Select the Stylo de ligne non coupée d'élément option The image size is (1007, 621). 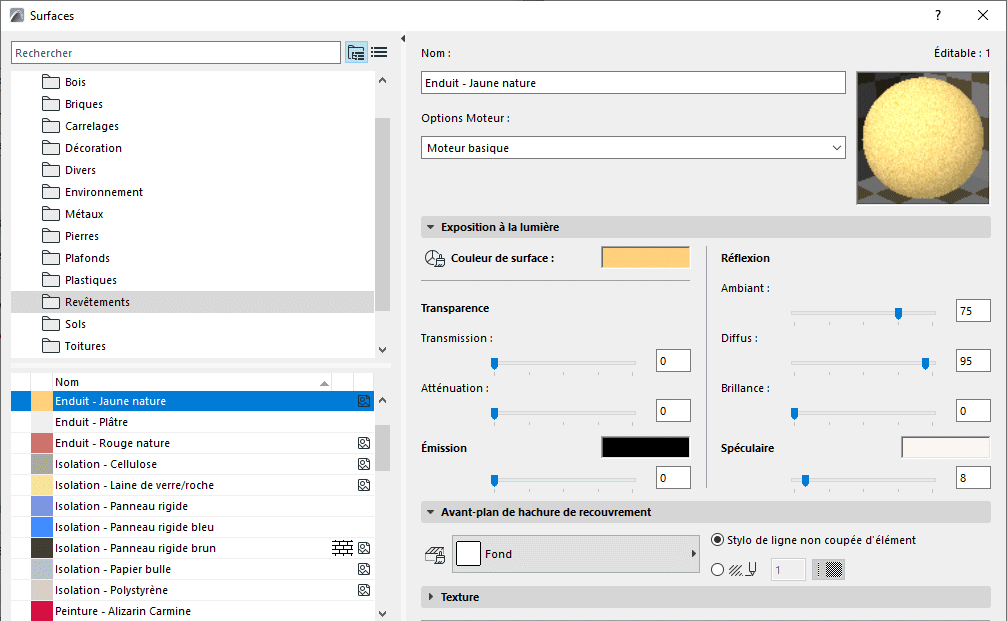(717, 539)
